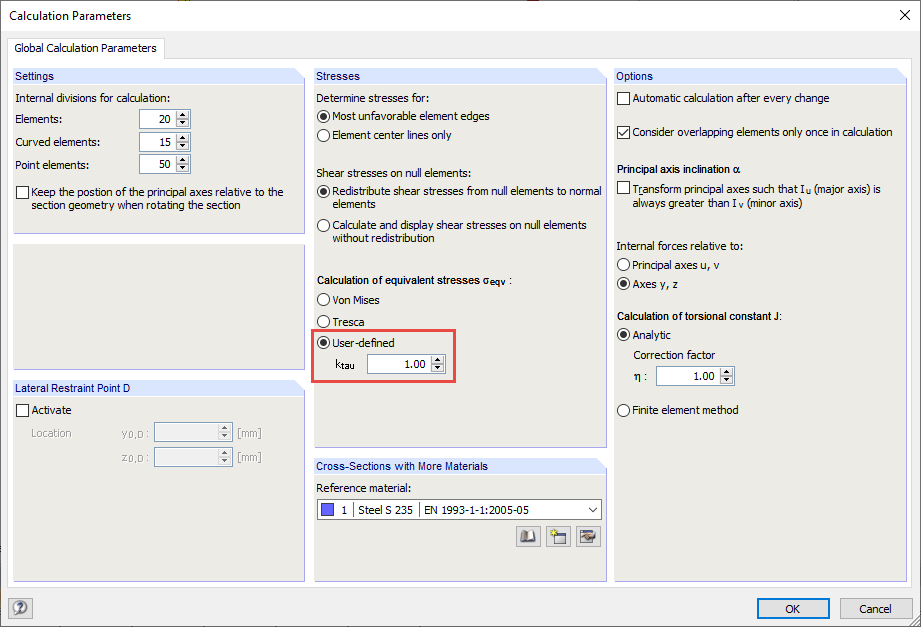
Task: Click the Point elements input field
Action: point(158,164)
